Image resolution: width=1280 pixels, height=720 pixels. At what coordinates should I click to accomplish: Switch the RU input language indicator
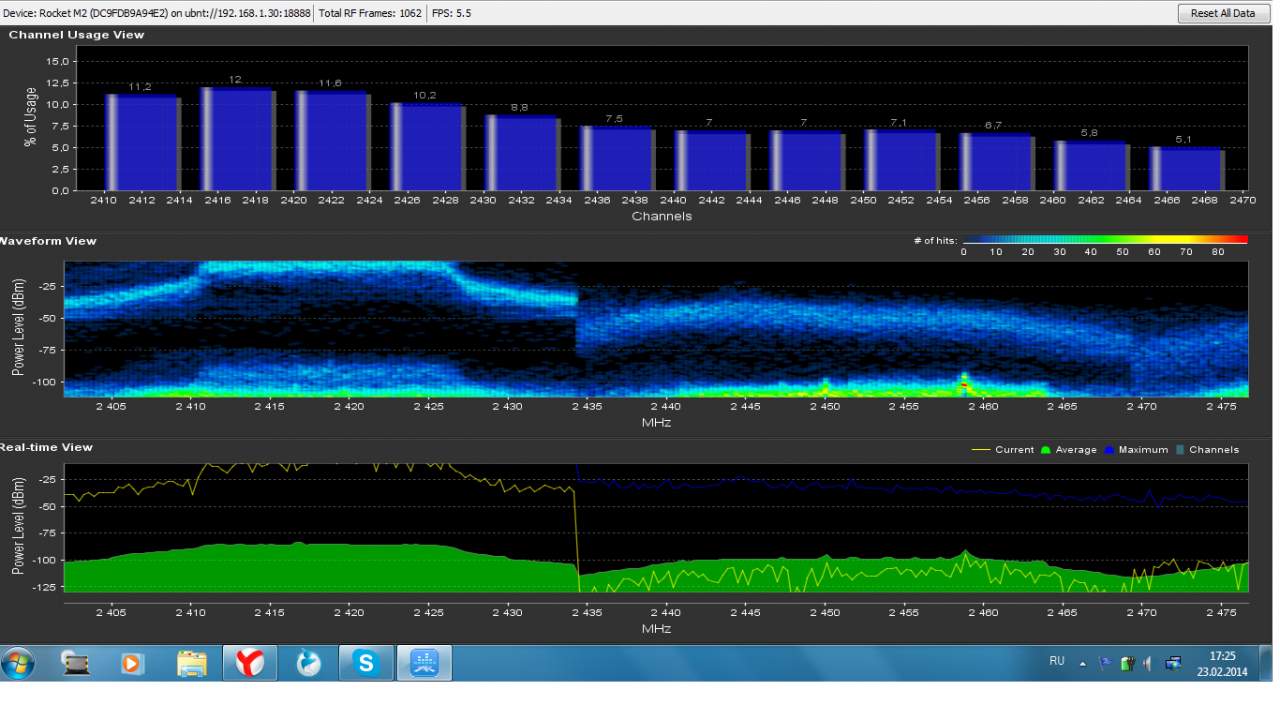(1057, 661)
